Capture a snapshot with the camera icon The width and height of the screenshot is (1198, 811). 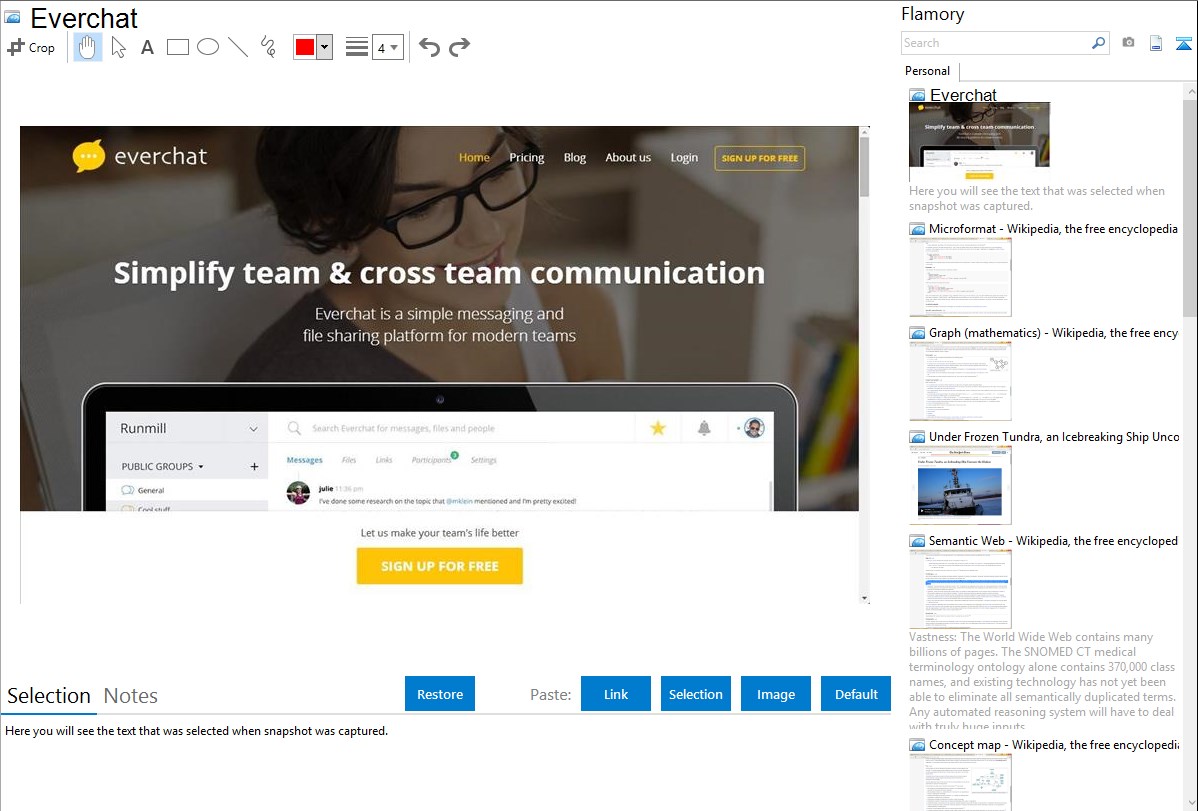coord(1128,43)
